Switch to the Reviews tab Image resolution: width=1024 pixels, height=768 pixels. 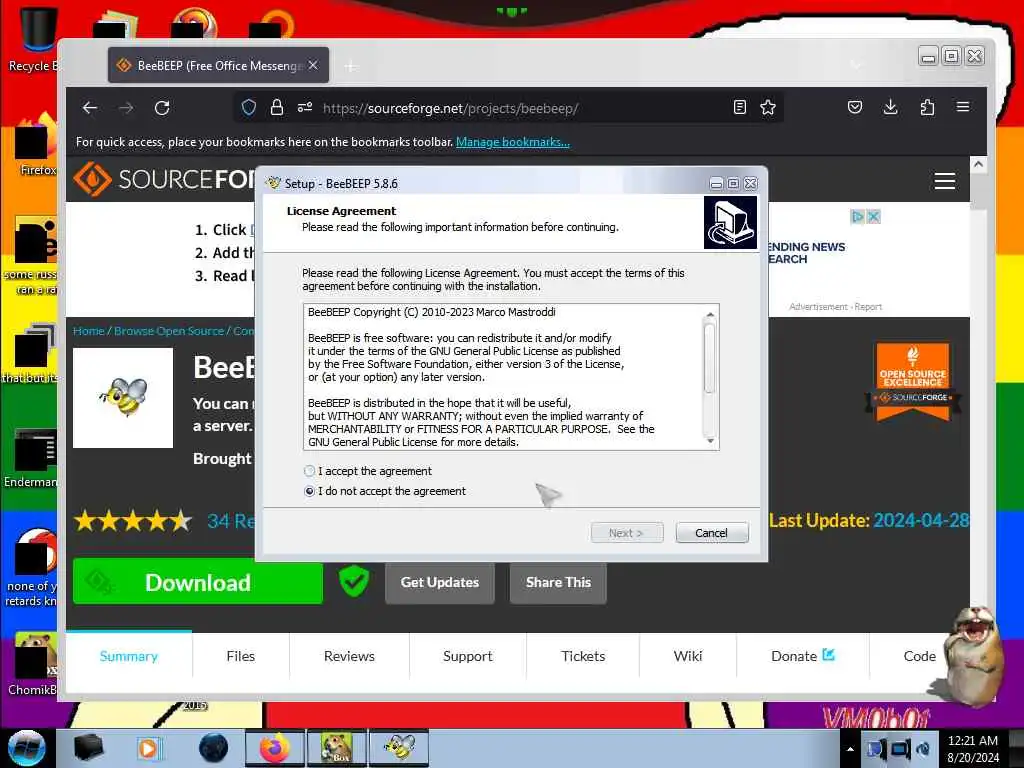[x=349, y=656]
